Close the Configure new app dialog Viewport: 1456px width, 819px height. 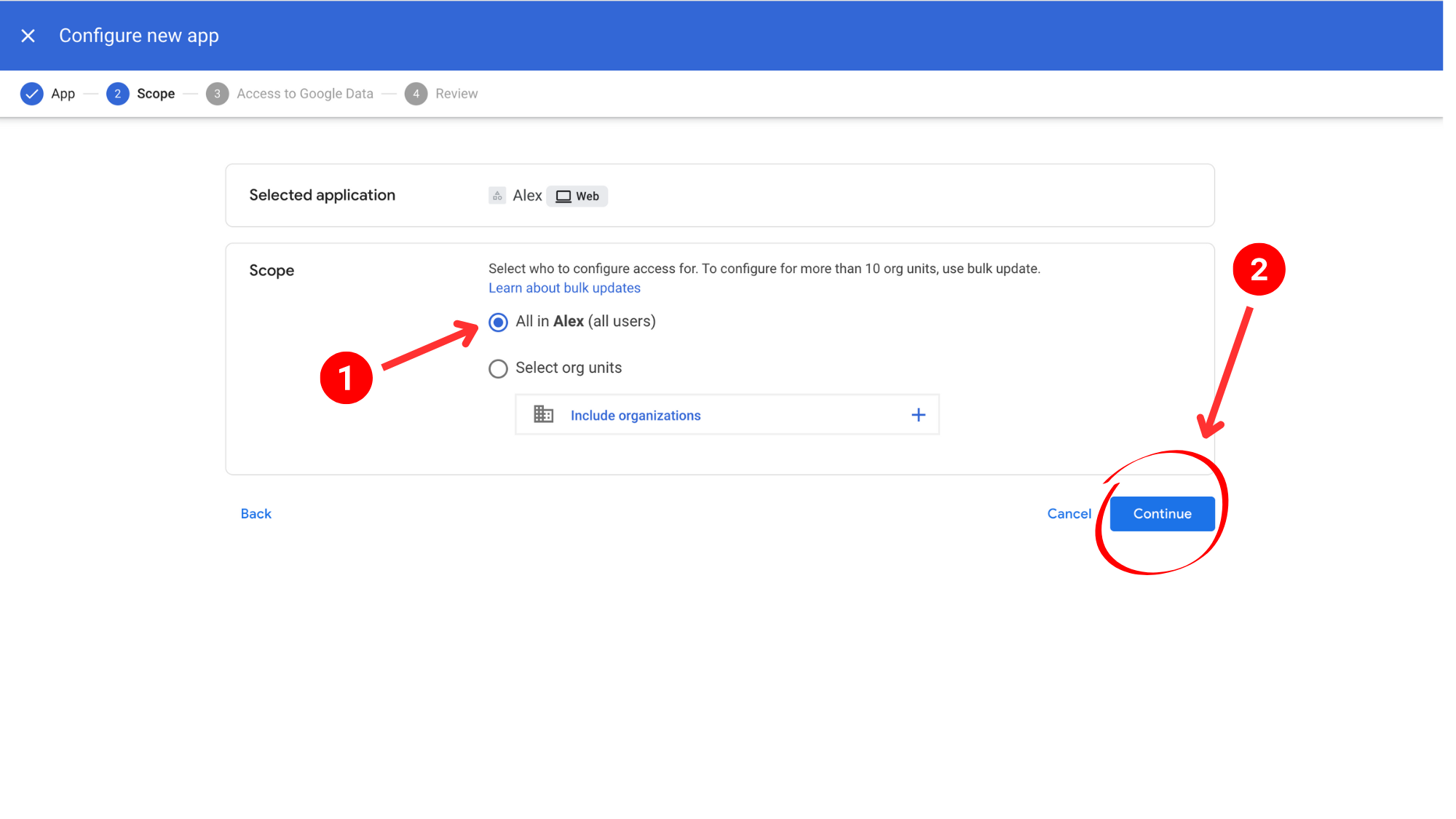point(28,36)
